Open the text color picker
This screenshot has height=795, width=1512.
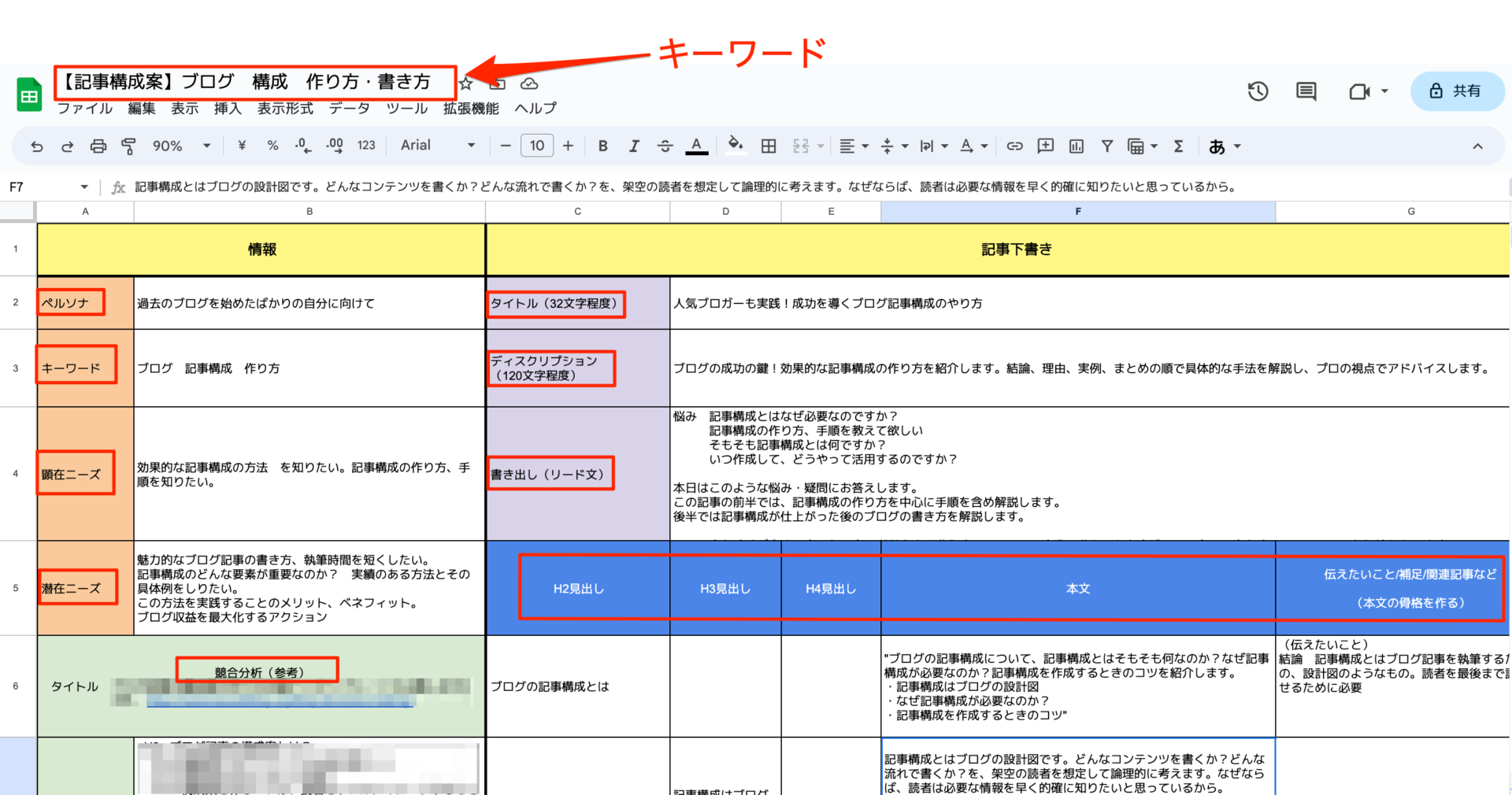696,146
